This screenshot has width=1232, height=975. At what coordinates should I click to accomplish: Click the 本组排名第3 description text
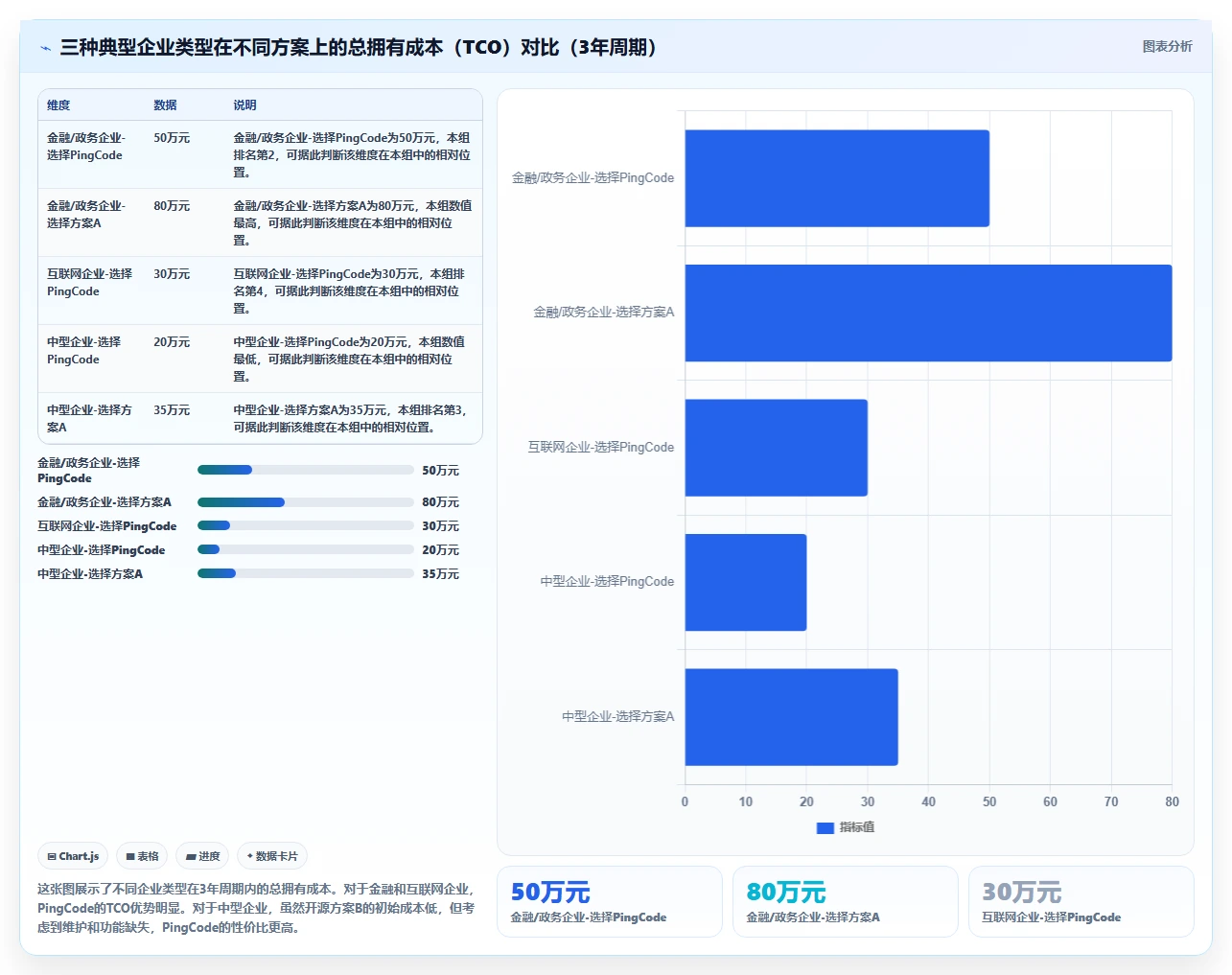coord(351,419)
